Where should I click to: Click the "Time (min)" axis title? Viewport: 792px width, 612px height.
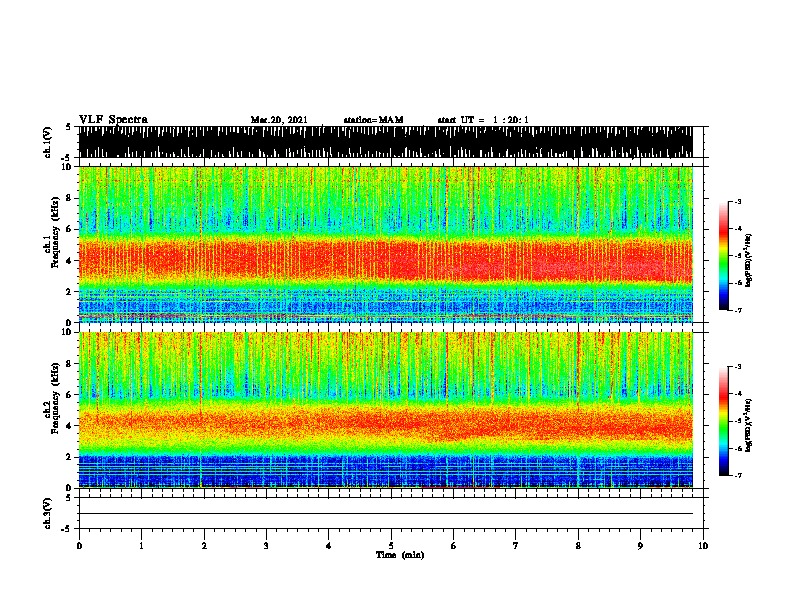[400, 555]
